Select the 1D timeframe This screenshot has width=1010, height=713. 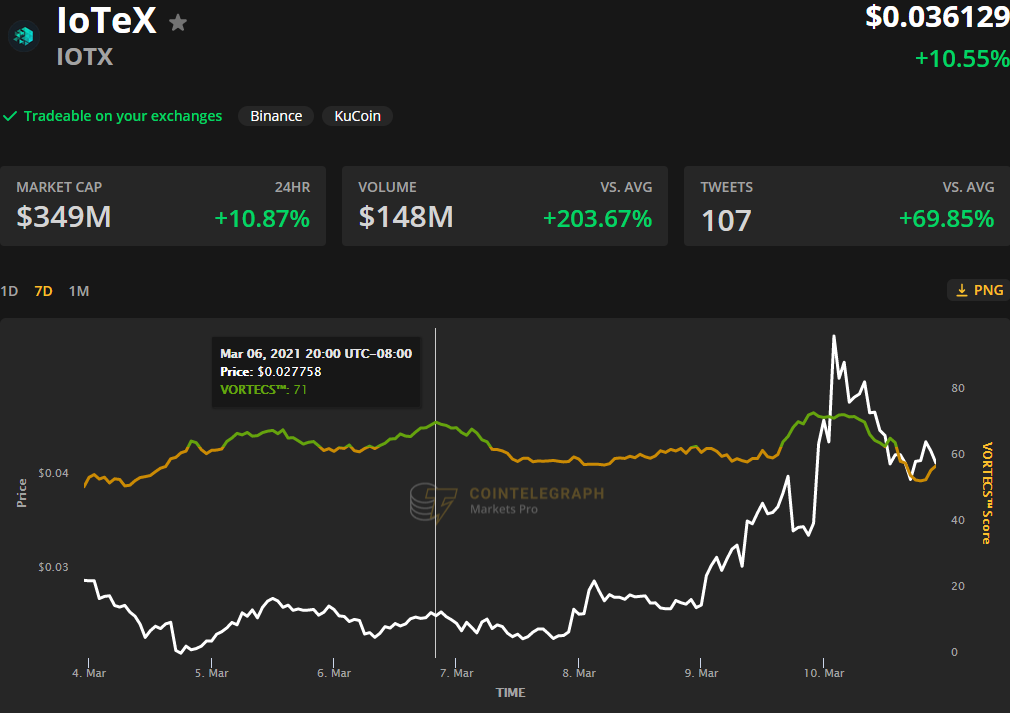(9, 291)
